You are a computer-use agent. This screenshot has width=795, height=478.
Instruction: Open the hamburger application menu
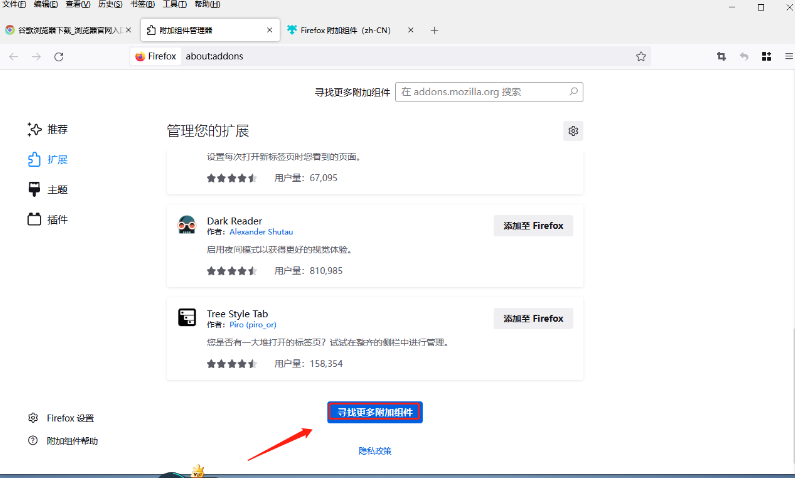[x=789, y=56]
